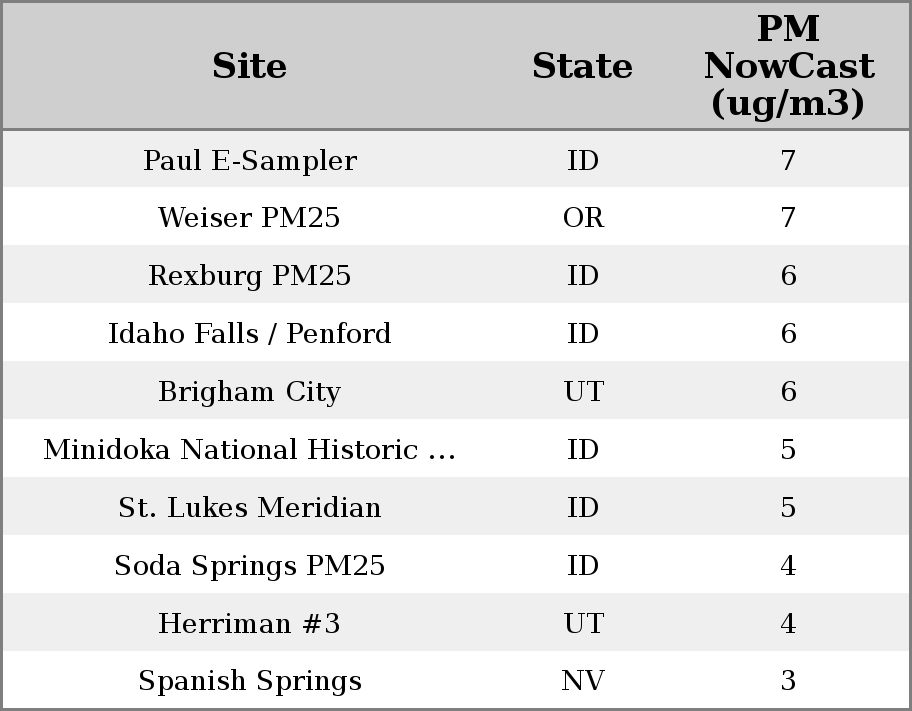Click the PM value 3 for Spanish Springs
The image size is (912, 711).
pyautogui.click(x=788, y=681)
